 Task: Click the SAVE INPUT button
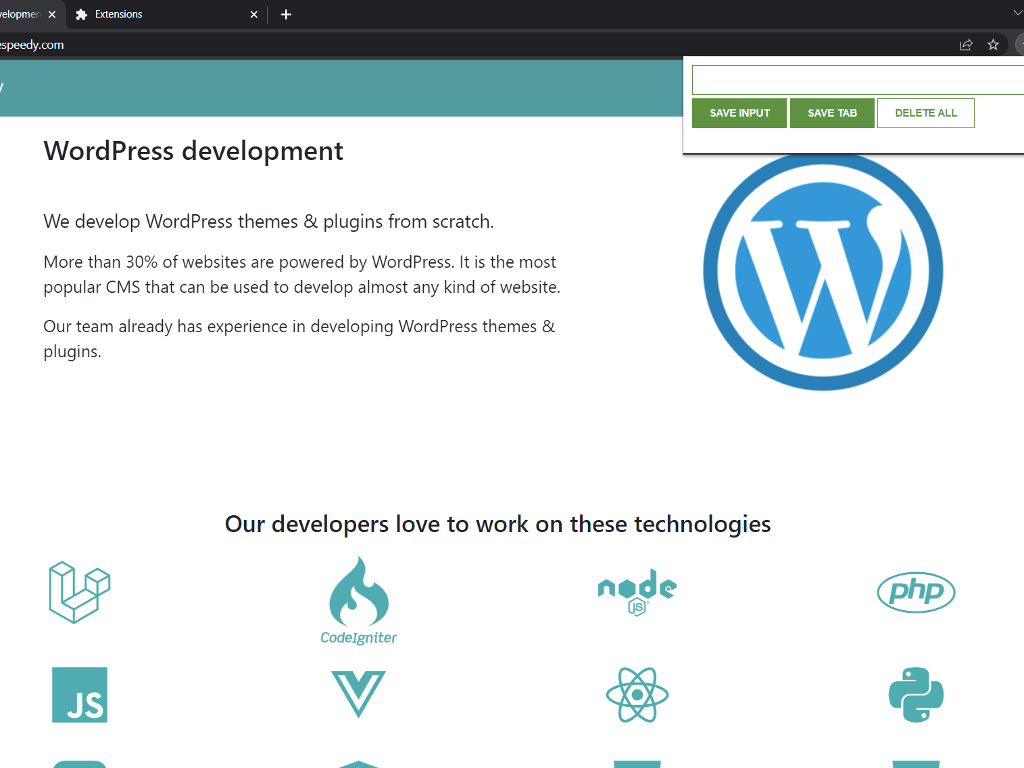click(739, 113)
